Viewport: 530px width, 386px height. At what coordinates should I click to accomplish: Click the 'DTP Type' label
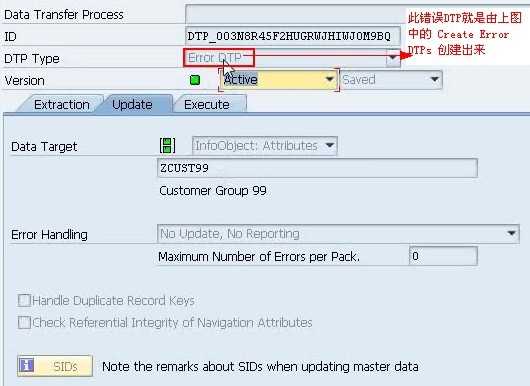pos(32,59)
